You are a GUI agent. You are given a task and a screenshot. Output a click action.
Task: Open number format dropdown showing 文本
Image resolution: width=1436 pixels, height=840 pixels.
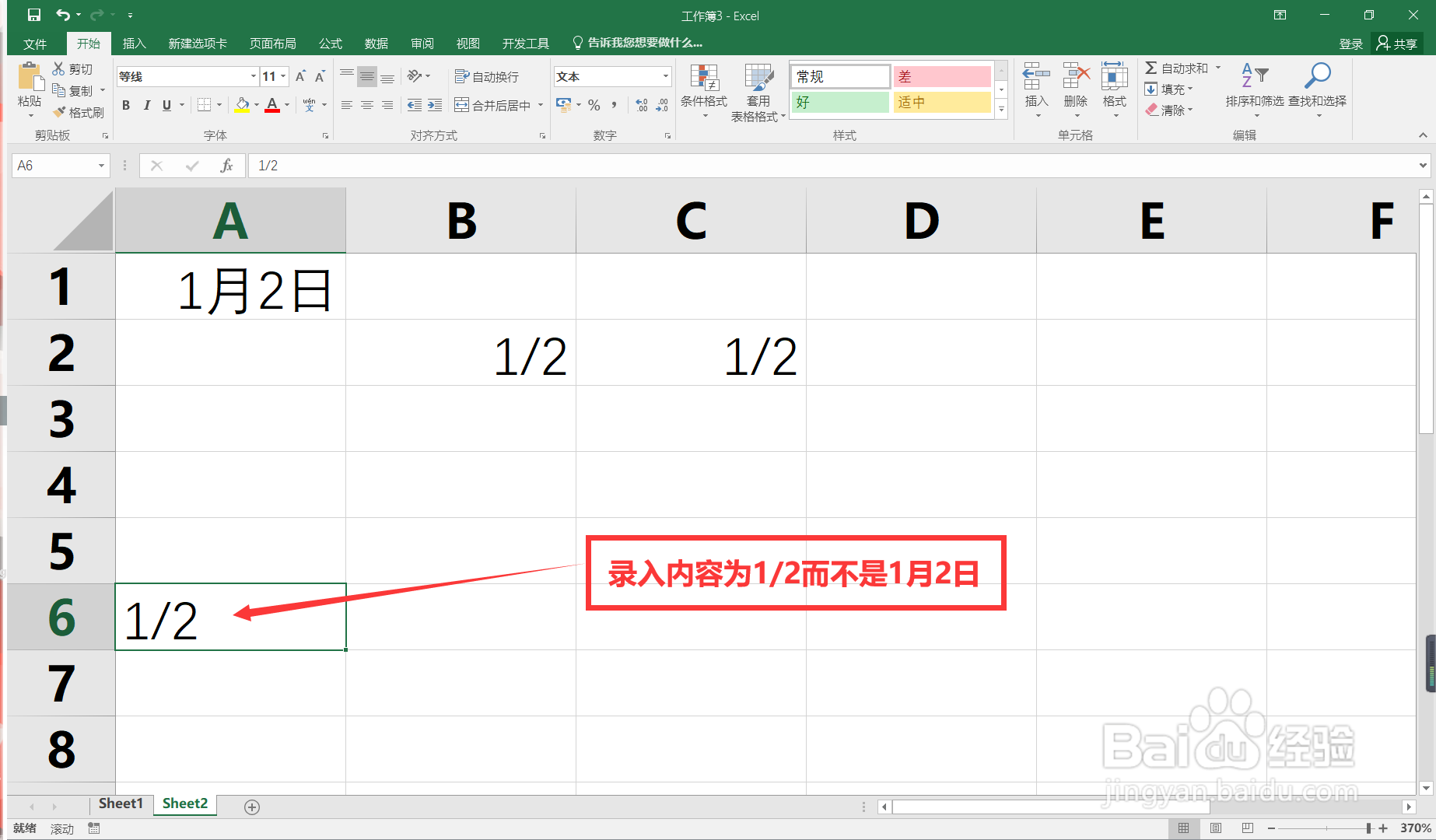pos(666,76)
